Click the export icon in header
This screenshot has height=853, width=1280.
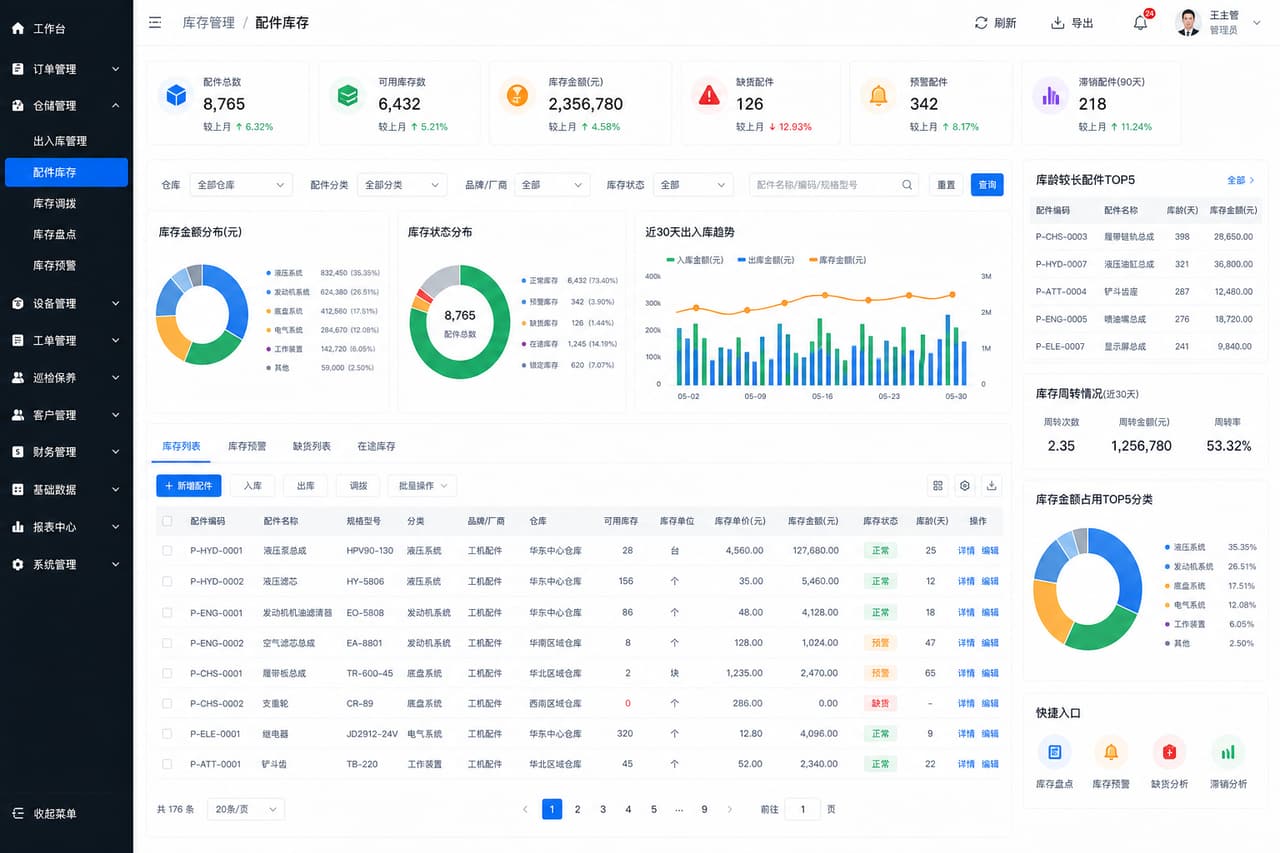(1057, 23)
